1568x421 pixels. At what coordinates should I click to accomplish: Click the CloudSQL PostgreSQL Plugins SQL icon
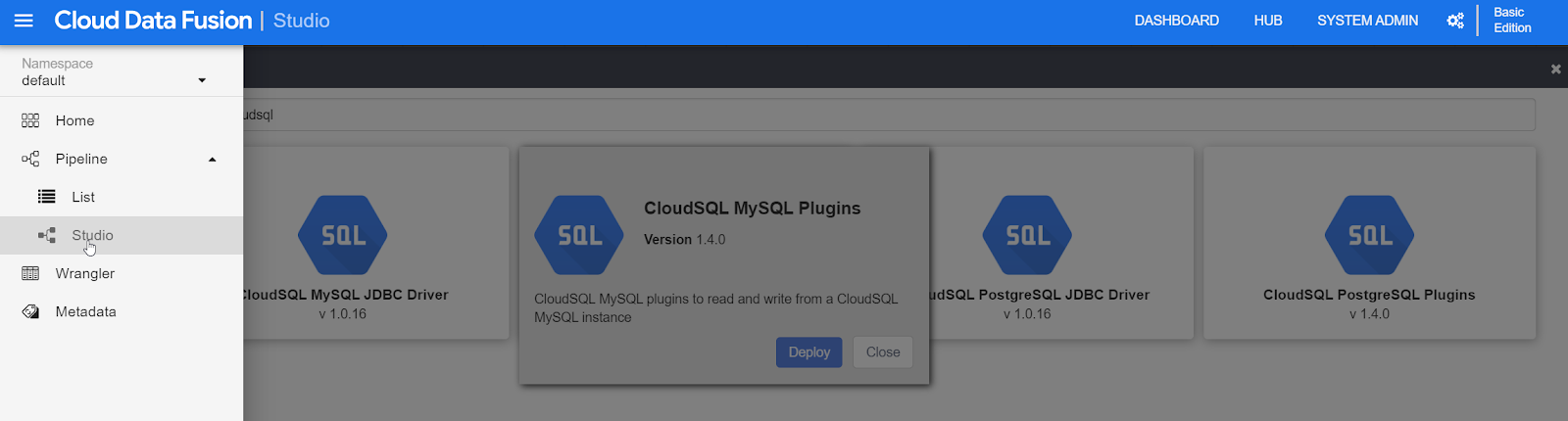(1369, 235)
